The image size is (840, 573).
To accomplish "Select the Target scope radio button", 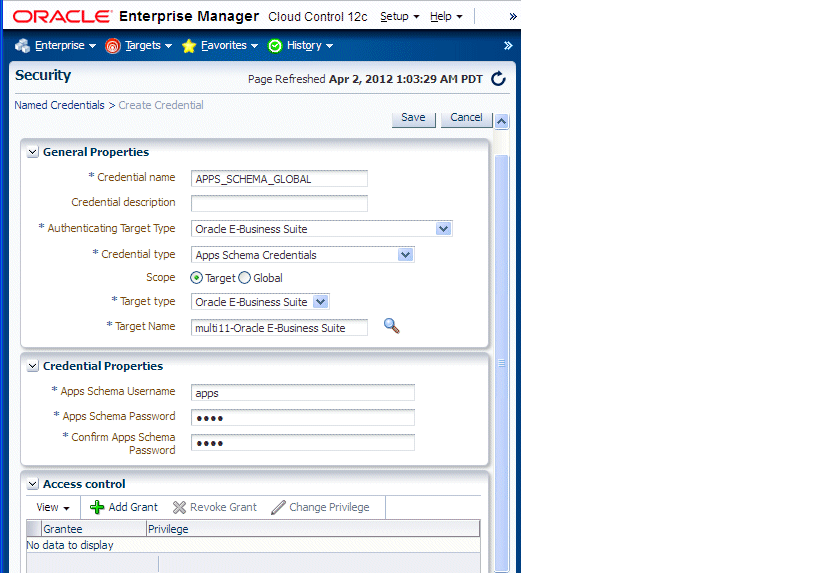I will click(197, 278).
